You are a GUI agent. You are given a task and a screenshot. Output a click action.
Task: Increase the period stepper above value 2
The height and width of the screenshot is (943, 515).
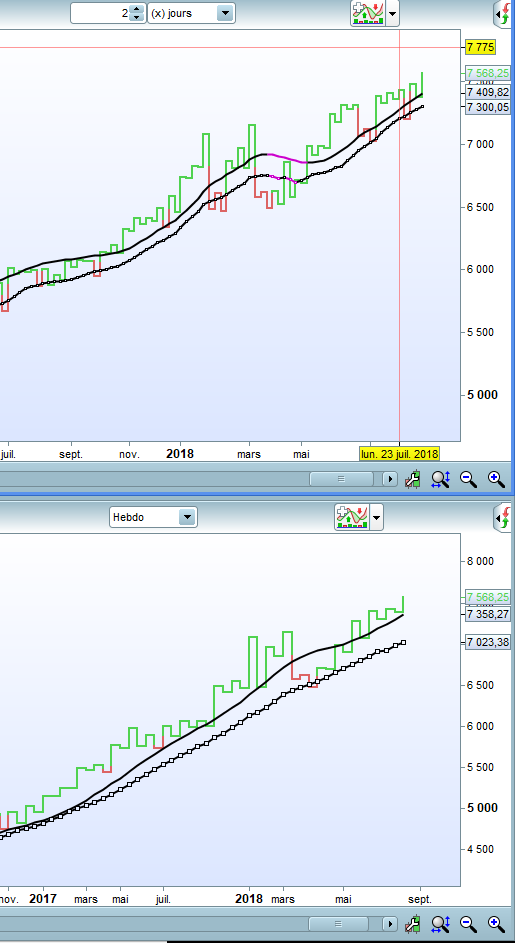tap(138, 9)
